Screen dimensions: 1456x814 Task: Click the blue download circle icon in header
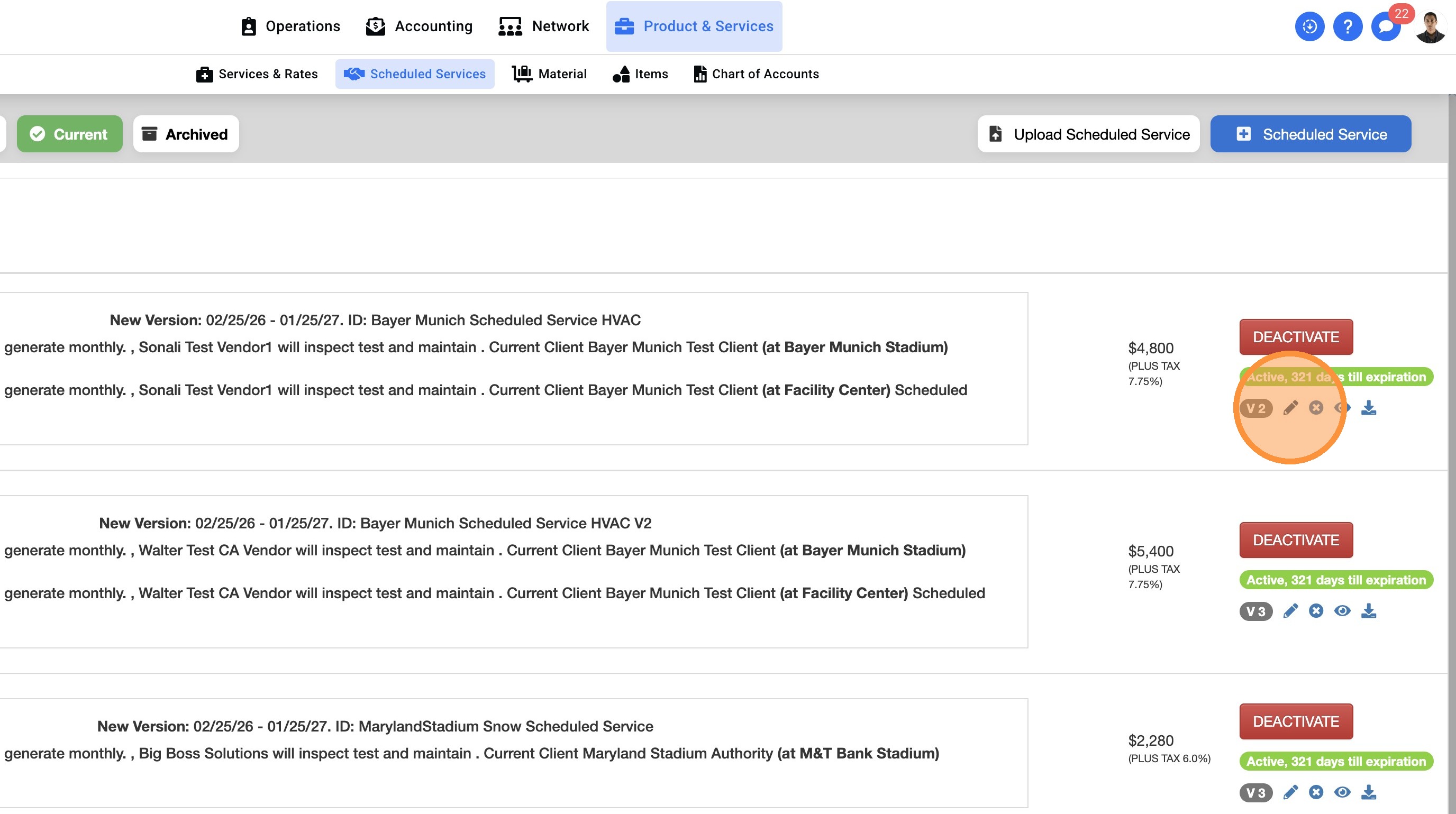click(x=1309, y=26)
